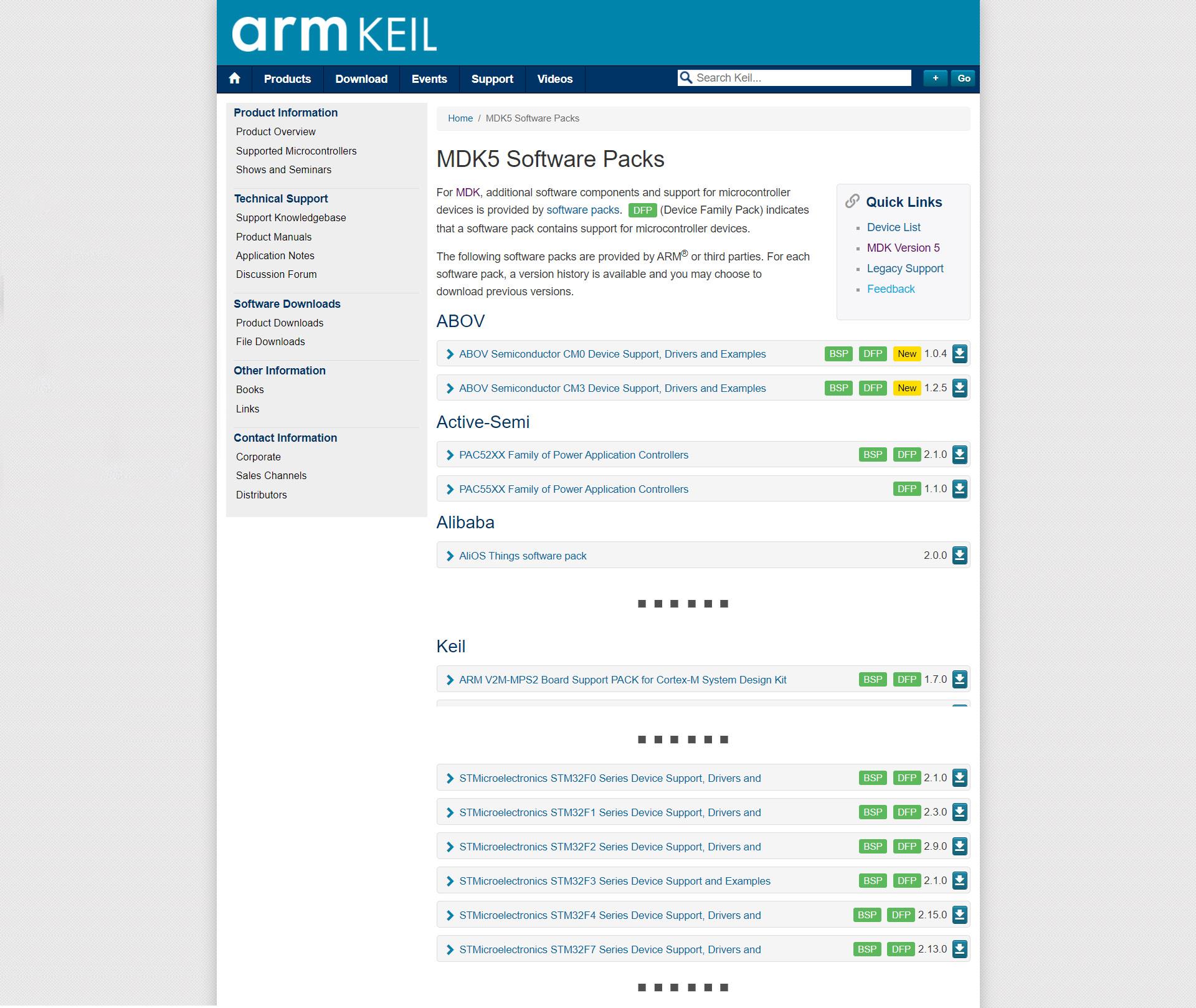Click the Go search button
The height and width of the screenshot is (1008, 1196).
tap(964, 78)
